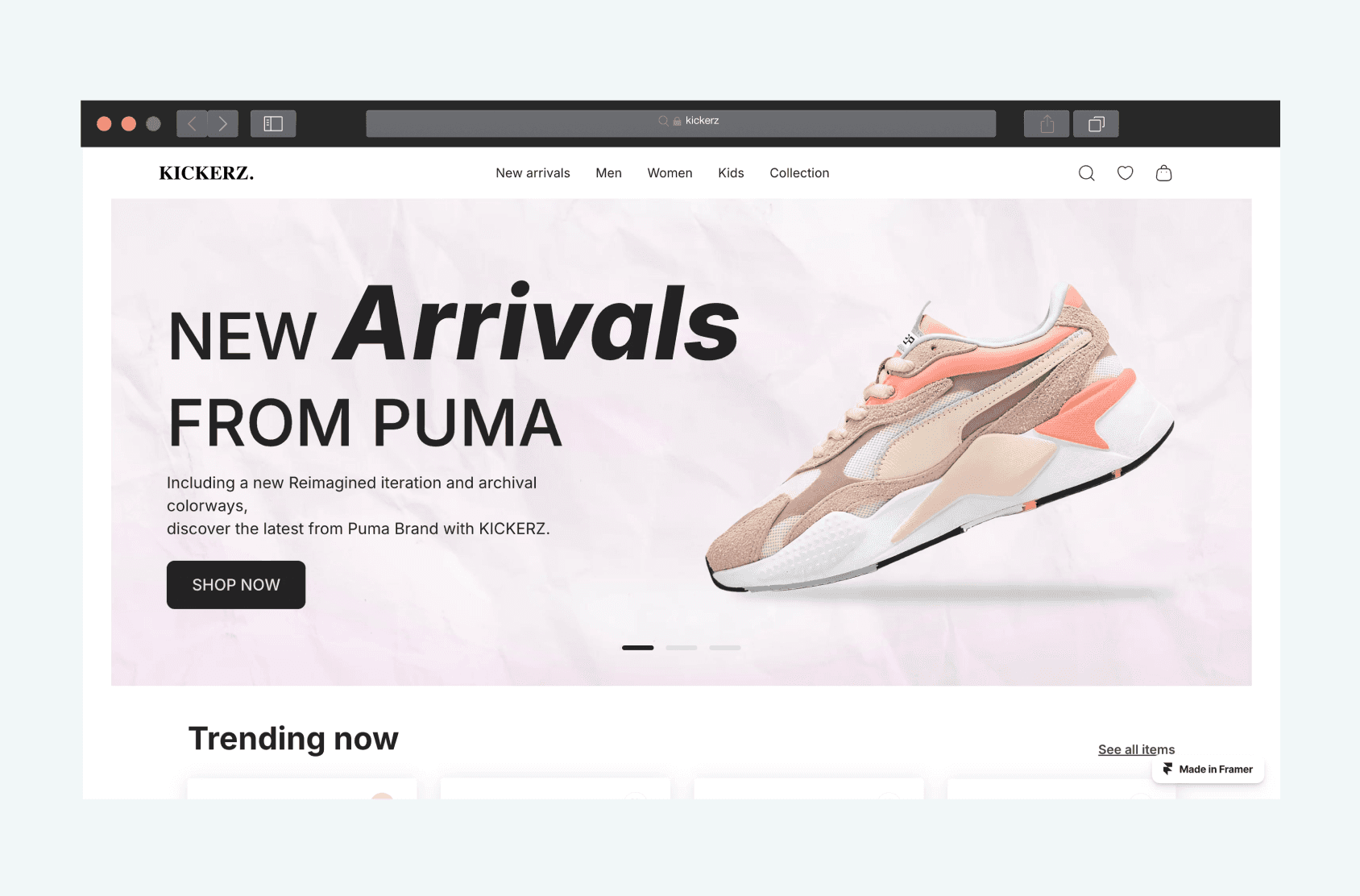Open the New arrivals menu item
Screen dimensions: 1360x896
tap(533, 173)
